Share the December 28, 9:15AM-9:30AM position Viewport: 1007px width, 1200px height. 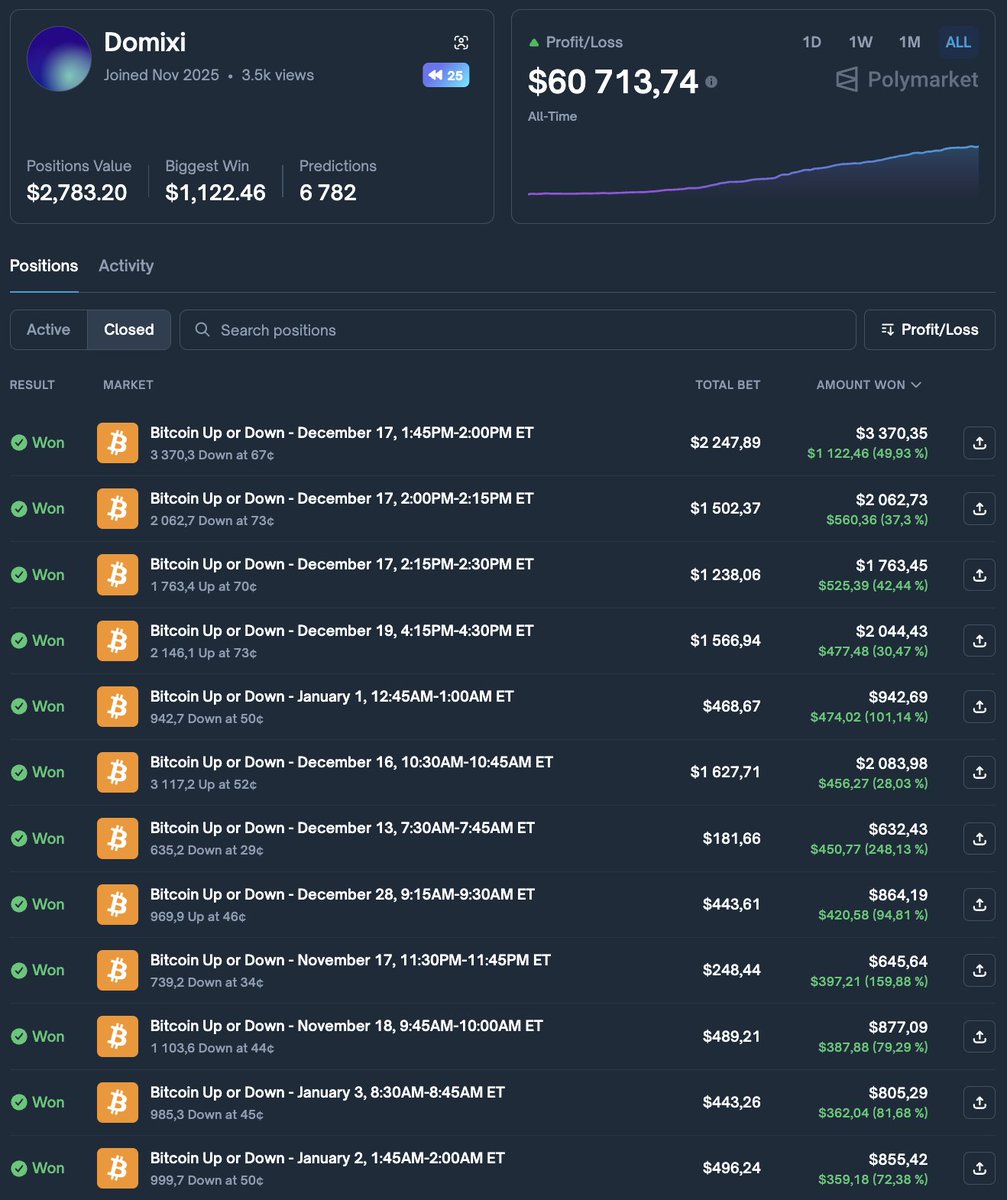click(x=979, y=905)
